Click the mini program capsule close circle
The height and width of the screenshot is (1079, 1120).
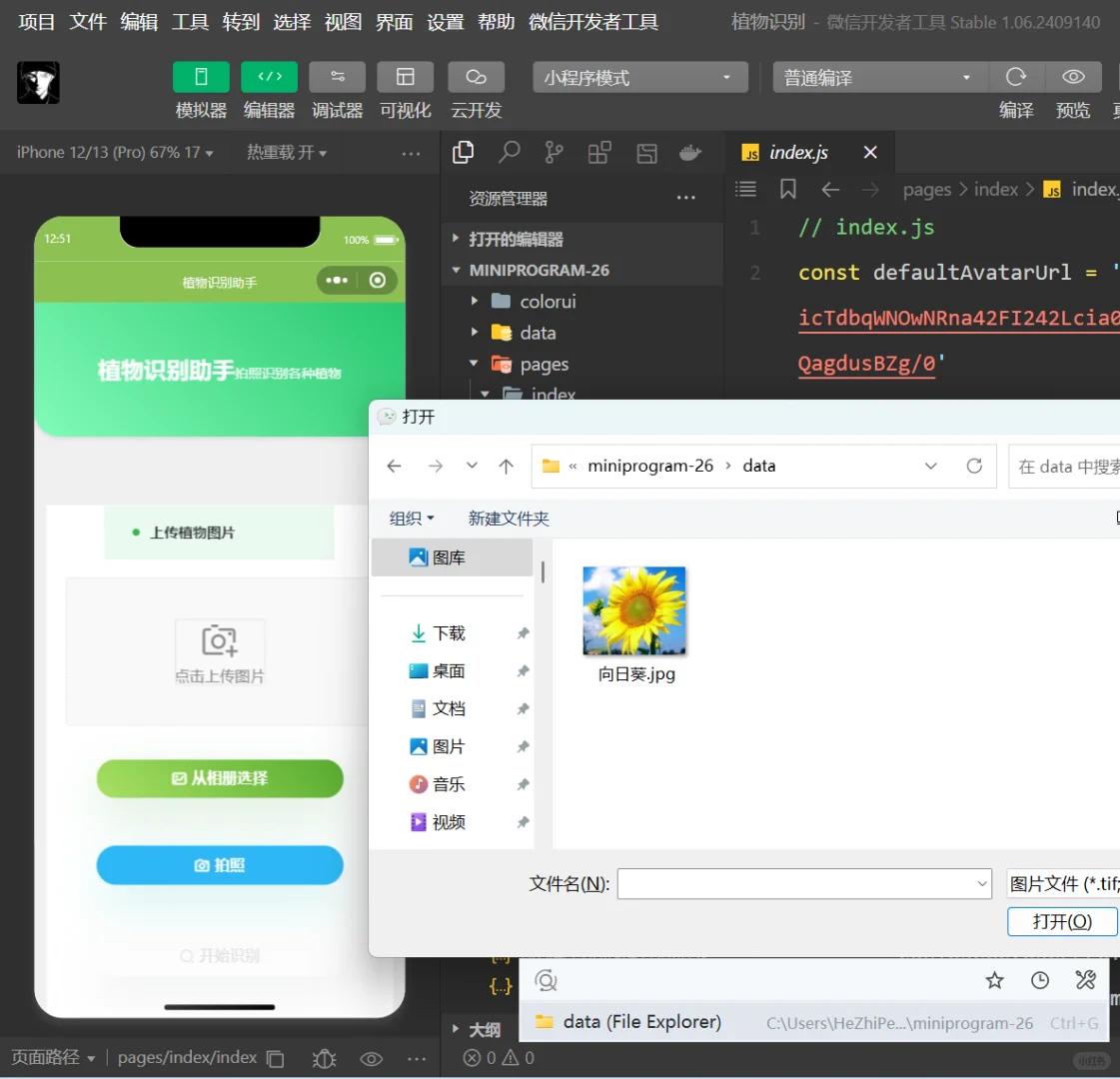[377, 281]
